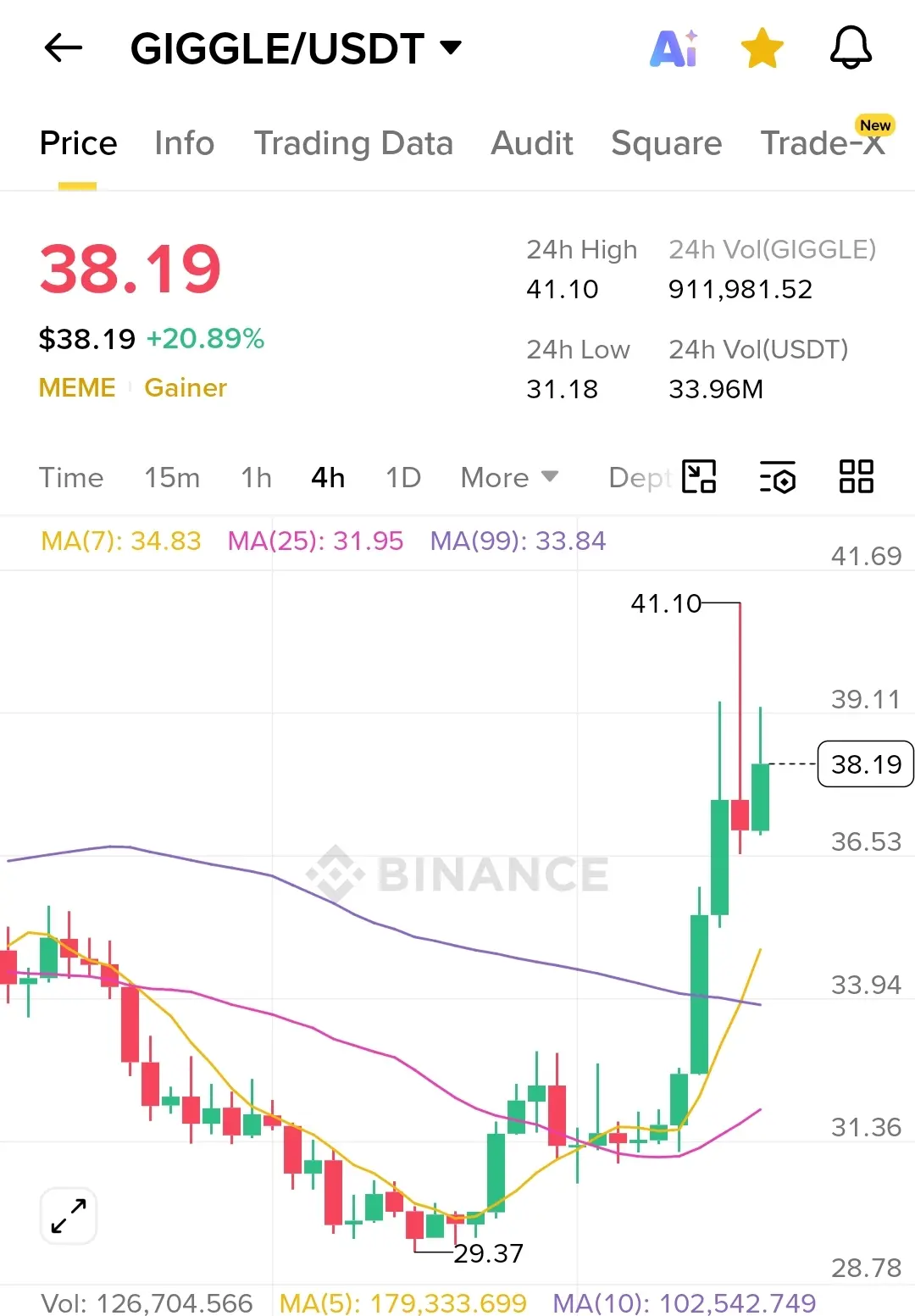Open the GIGGLE/USDT pair selector dropdown
The image size is (915, 1316).
296,48
